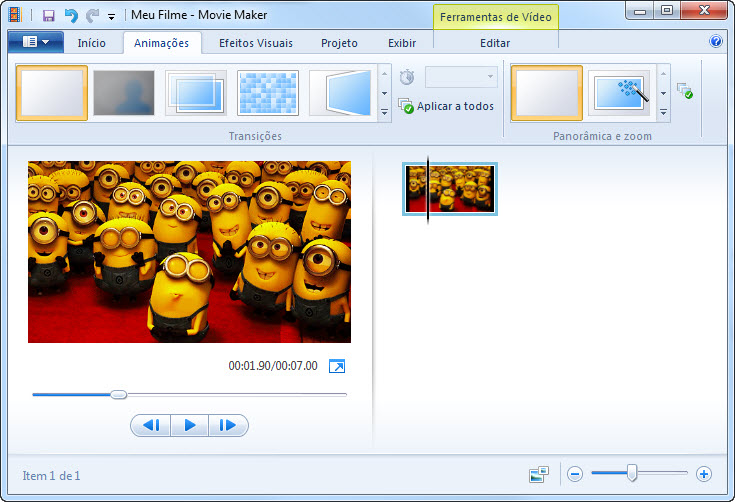This screenshot has height=502, width=735.
Task: Select the pixelate mosaic transition thumbnail
Action: (268, 93)
